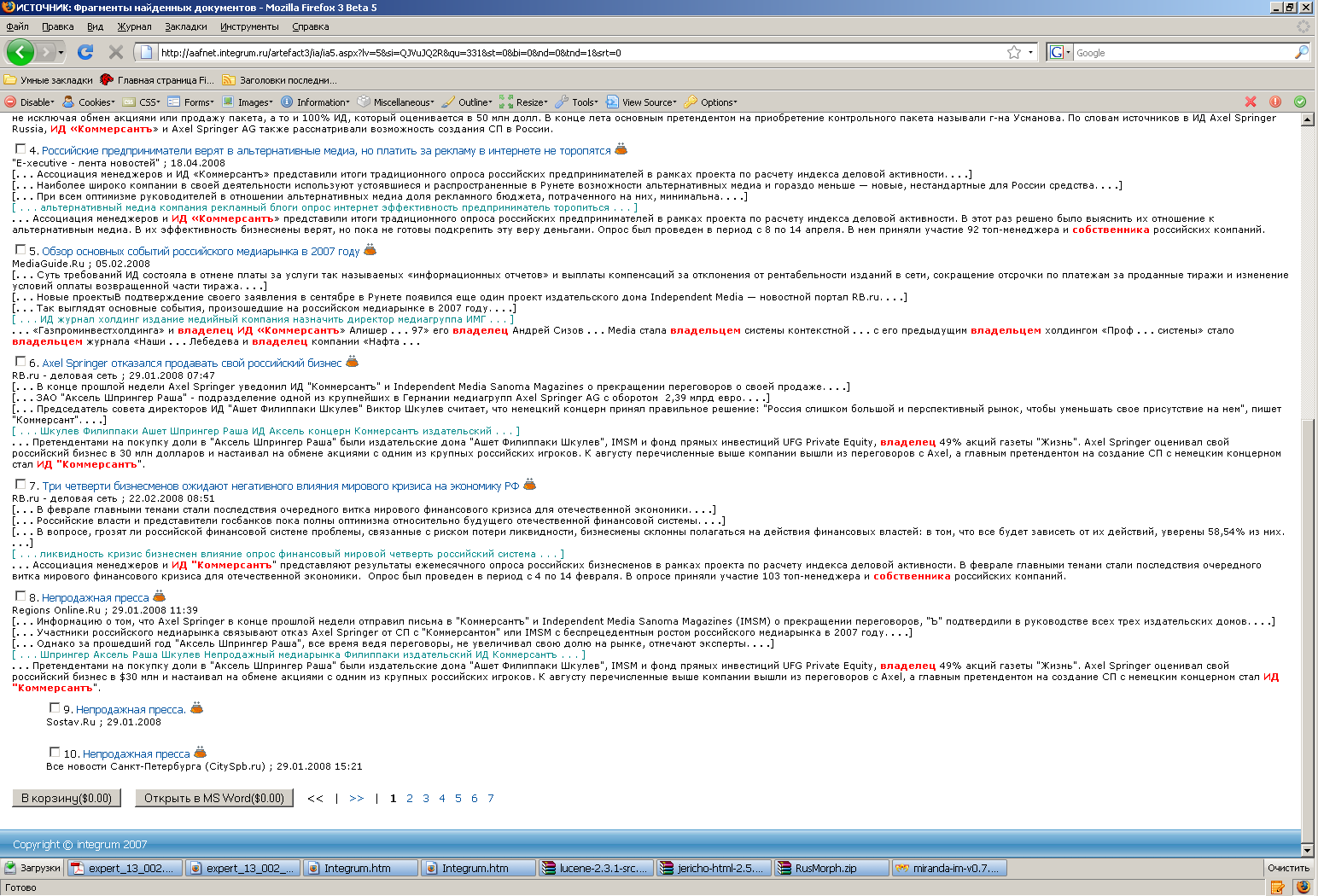
Task: Go to results page 2
Action: (410, 798)
